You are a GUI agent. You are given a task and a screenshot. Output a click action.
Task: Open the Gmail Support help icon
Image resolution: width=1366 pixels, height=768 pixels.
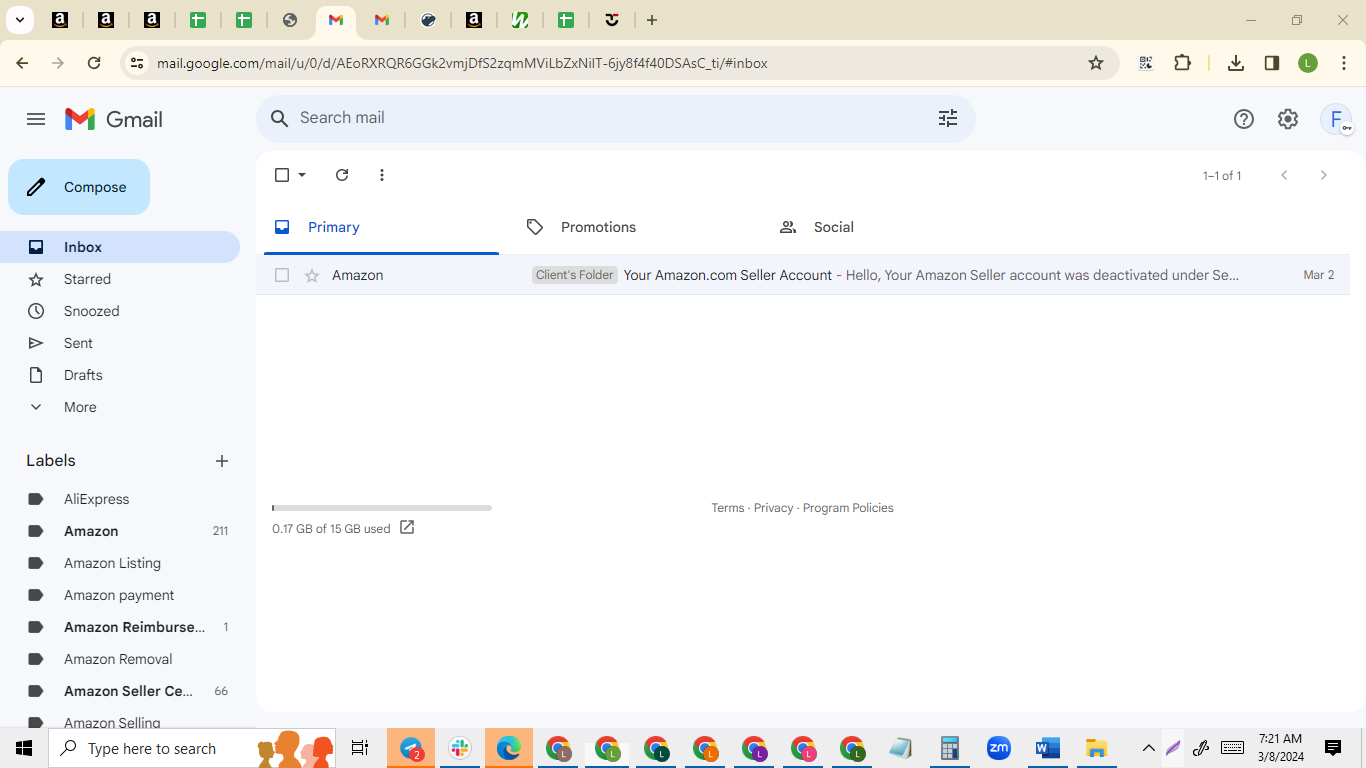pos(1244,119)
